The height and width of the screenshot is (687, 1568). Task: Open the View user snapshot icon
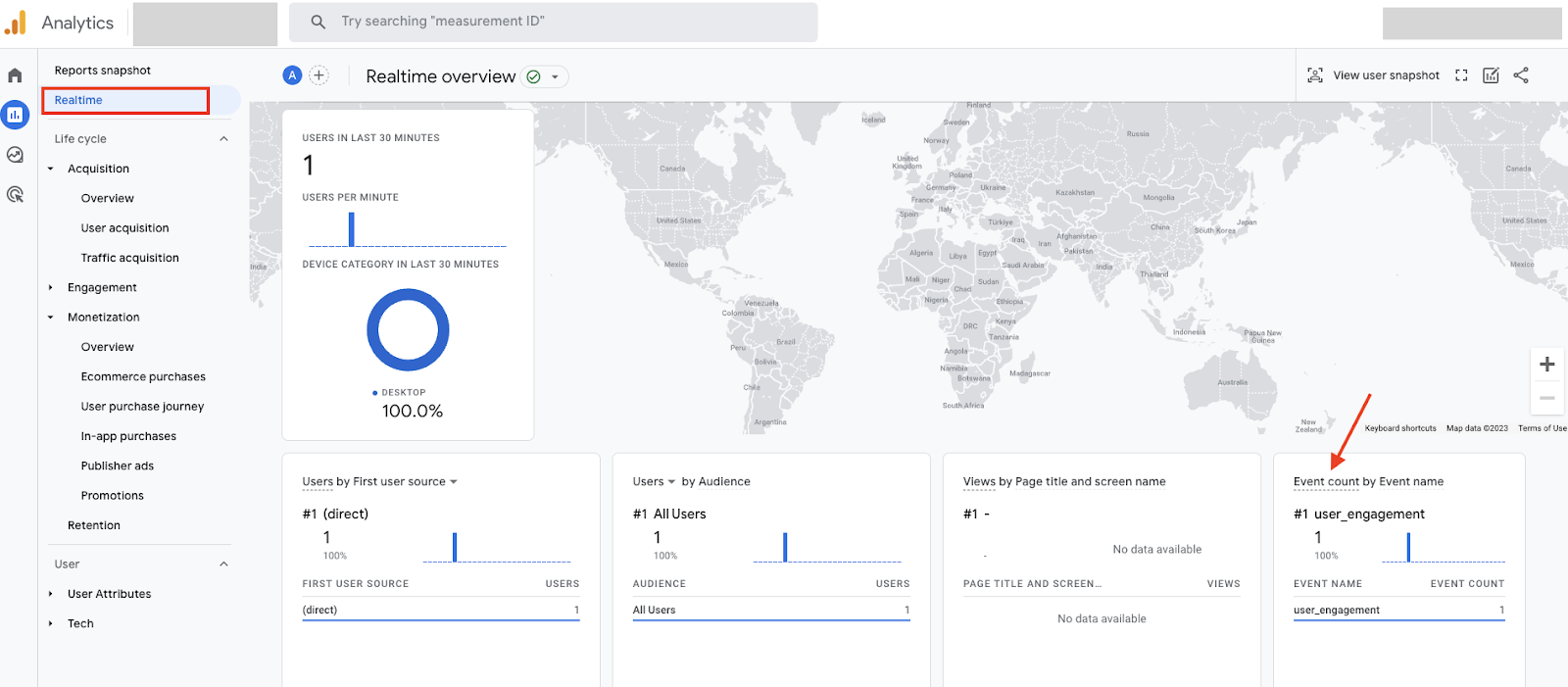1315,75
